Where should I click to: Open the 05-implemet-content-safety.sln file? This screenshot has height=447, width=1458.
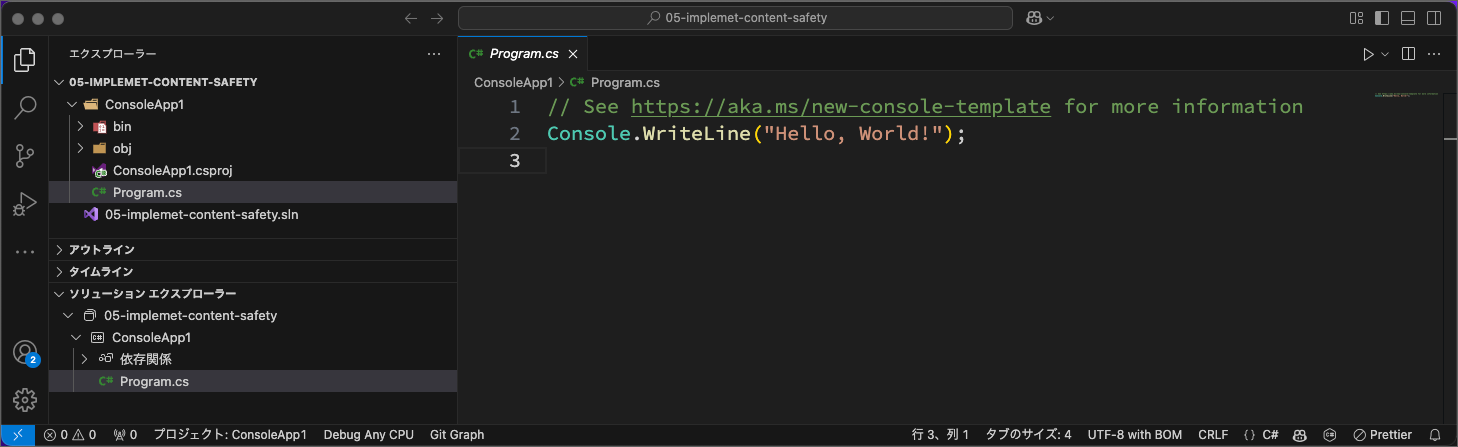253,214
